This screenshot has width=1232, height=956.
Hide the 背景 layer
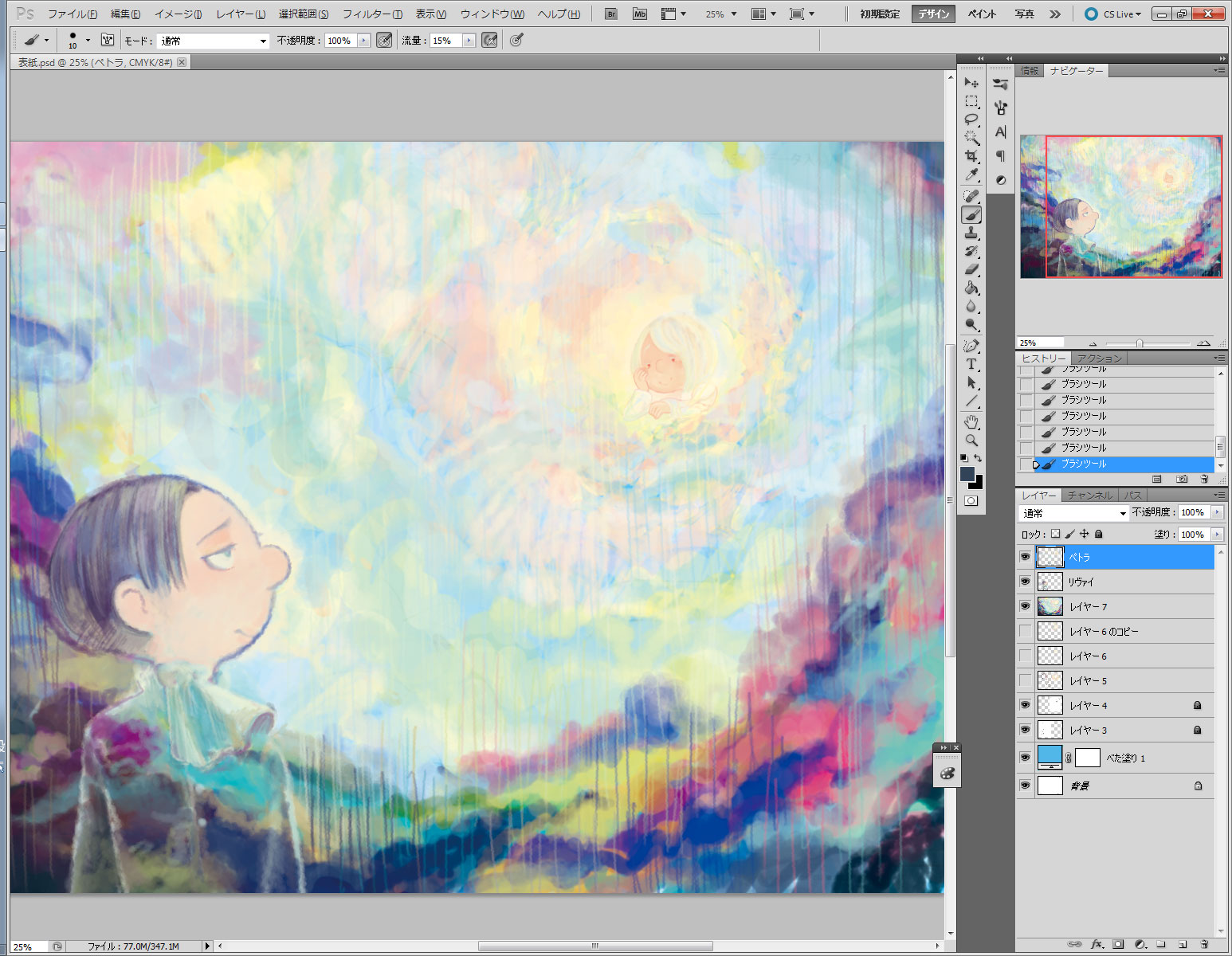[x=1025, y=786]
